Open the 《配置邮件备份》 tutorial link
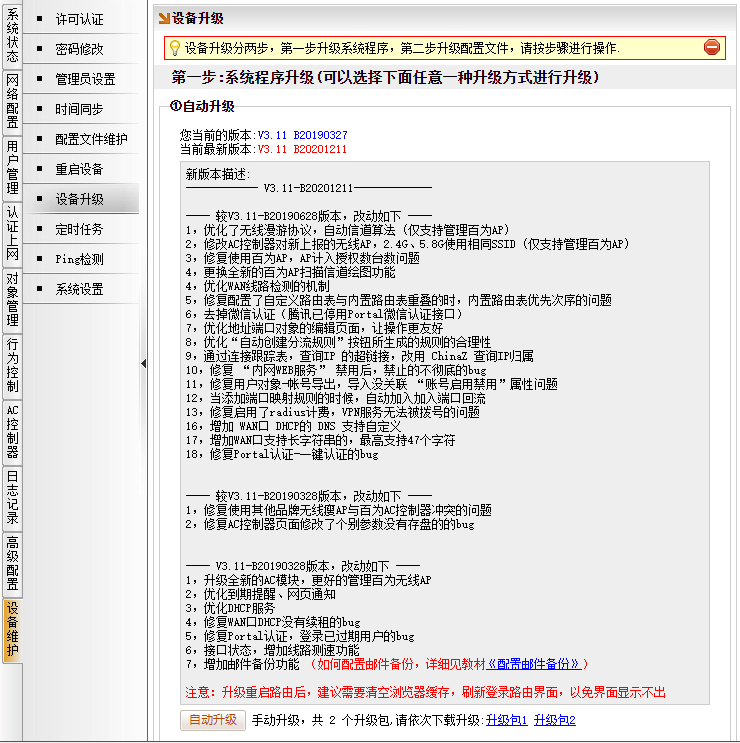 pos(532,664)
